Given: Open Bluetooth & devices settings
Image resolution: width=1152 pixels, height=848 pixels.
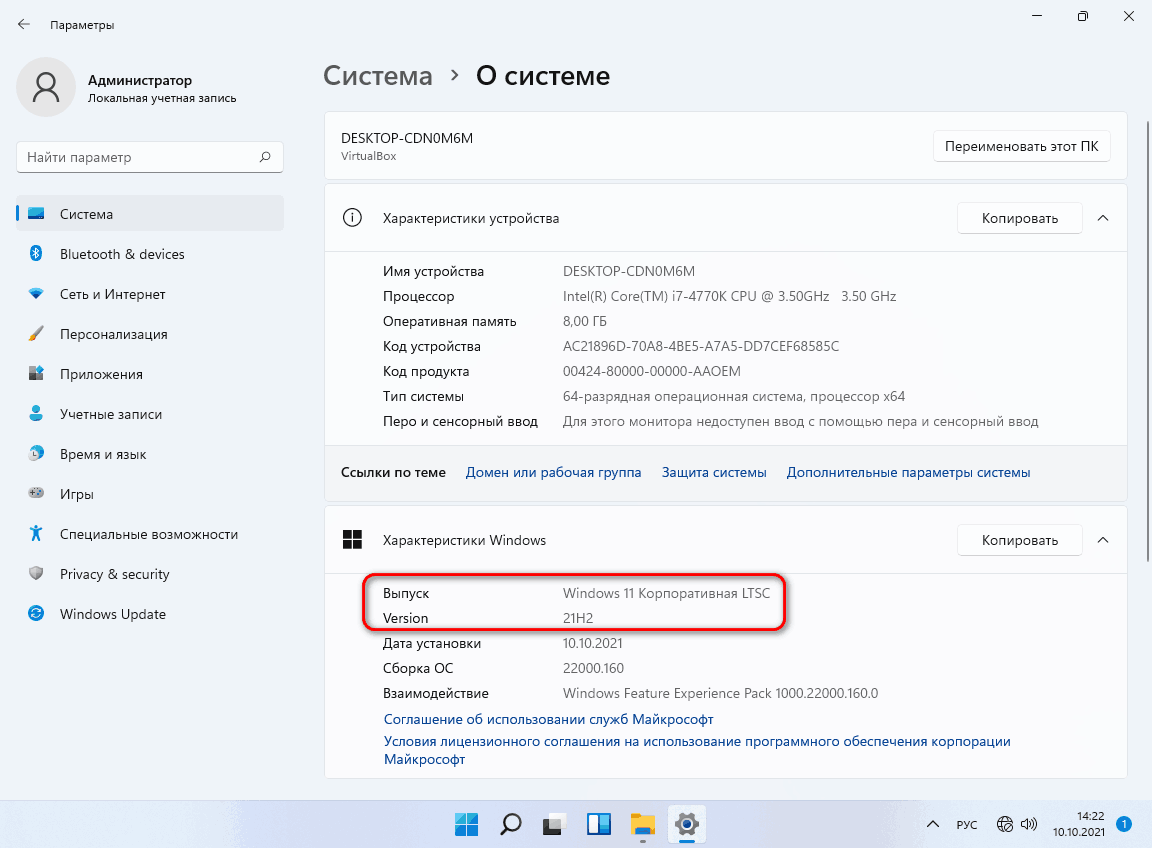Looking at the screenshot, I should (122, 254).
